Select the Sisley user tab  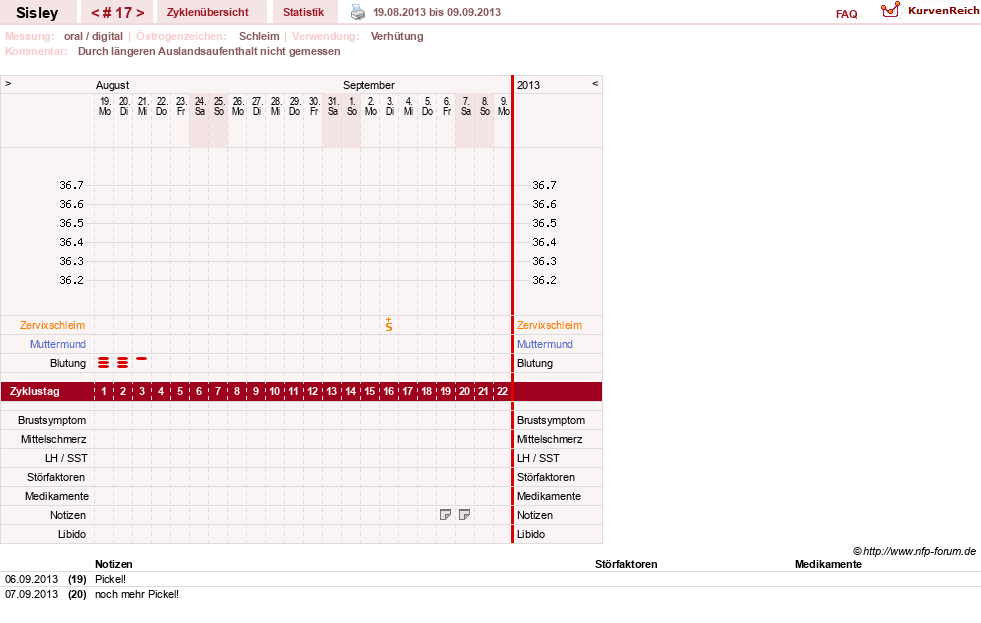pos(37,13)
